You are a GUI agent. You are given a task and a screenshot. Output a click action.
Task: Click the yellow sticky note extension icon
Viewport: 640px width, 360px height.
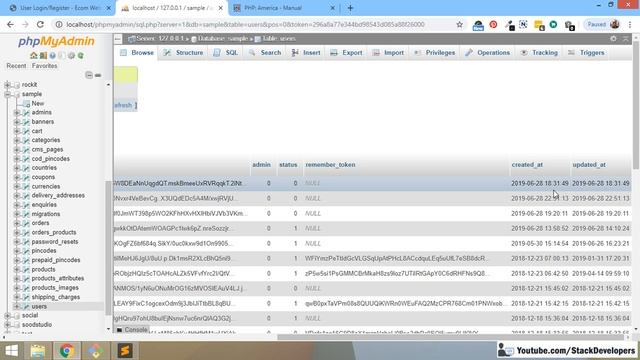coord(539,25)
